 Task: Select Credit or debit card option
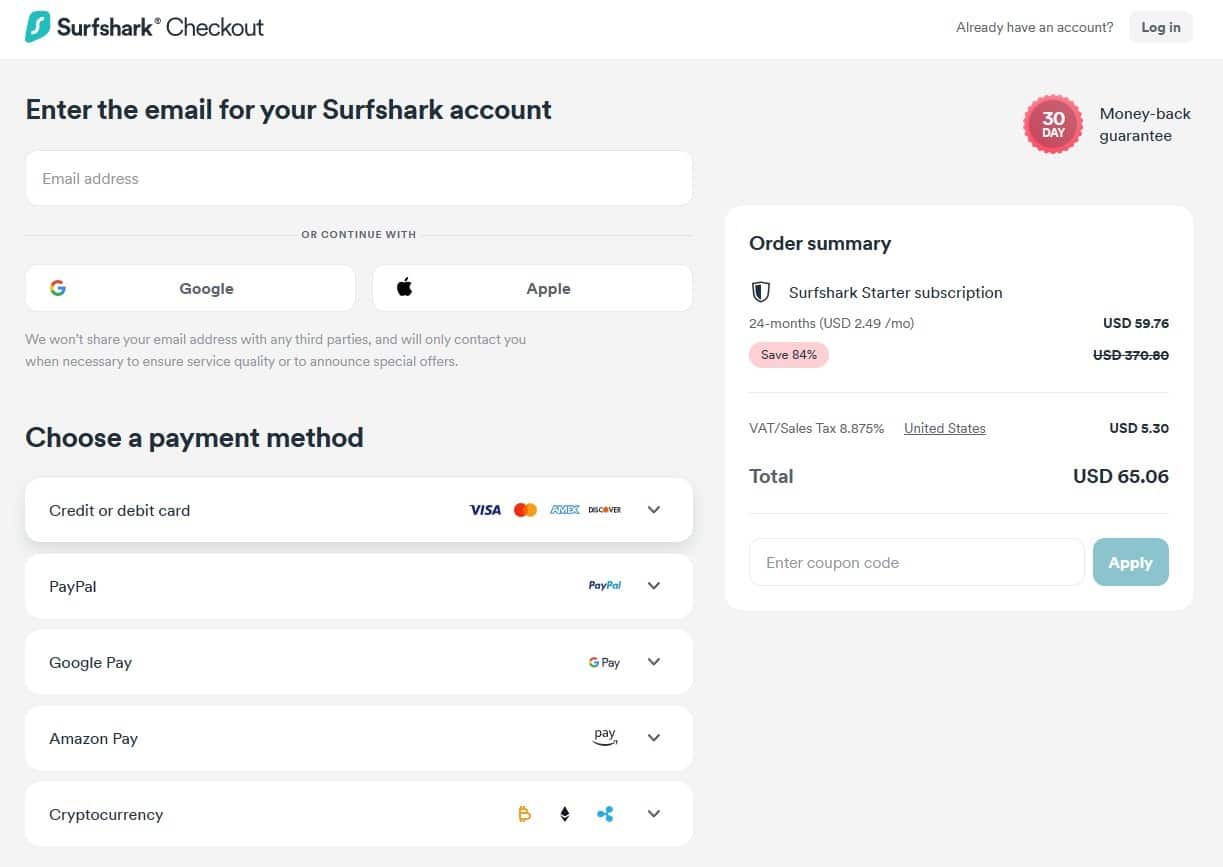coord(359,510)
